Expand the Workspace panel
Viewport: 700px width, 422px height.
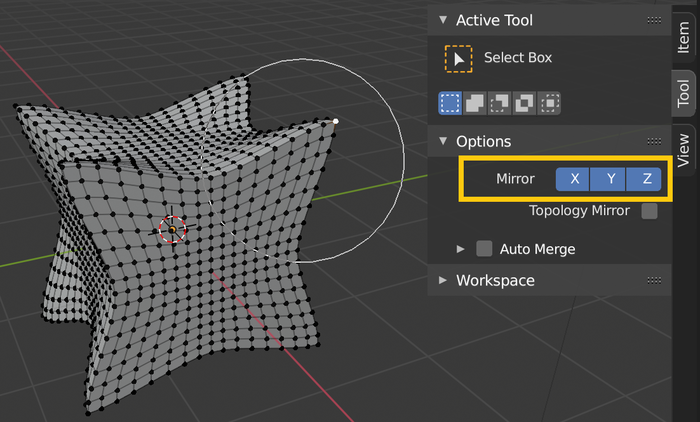tap(443, 281)
